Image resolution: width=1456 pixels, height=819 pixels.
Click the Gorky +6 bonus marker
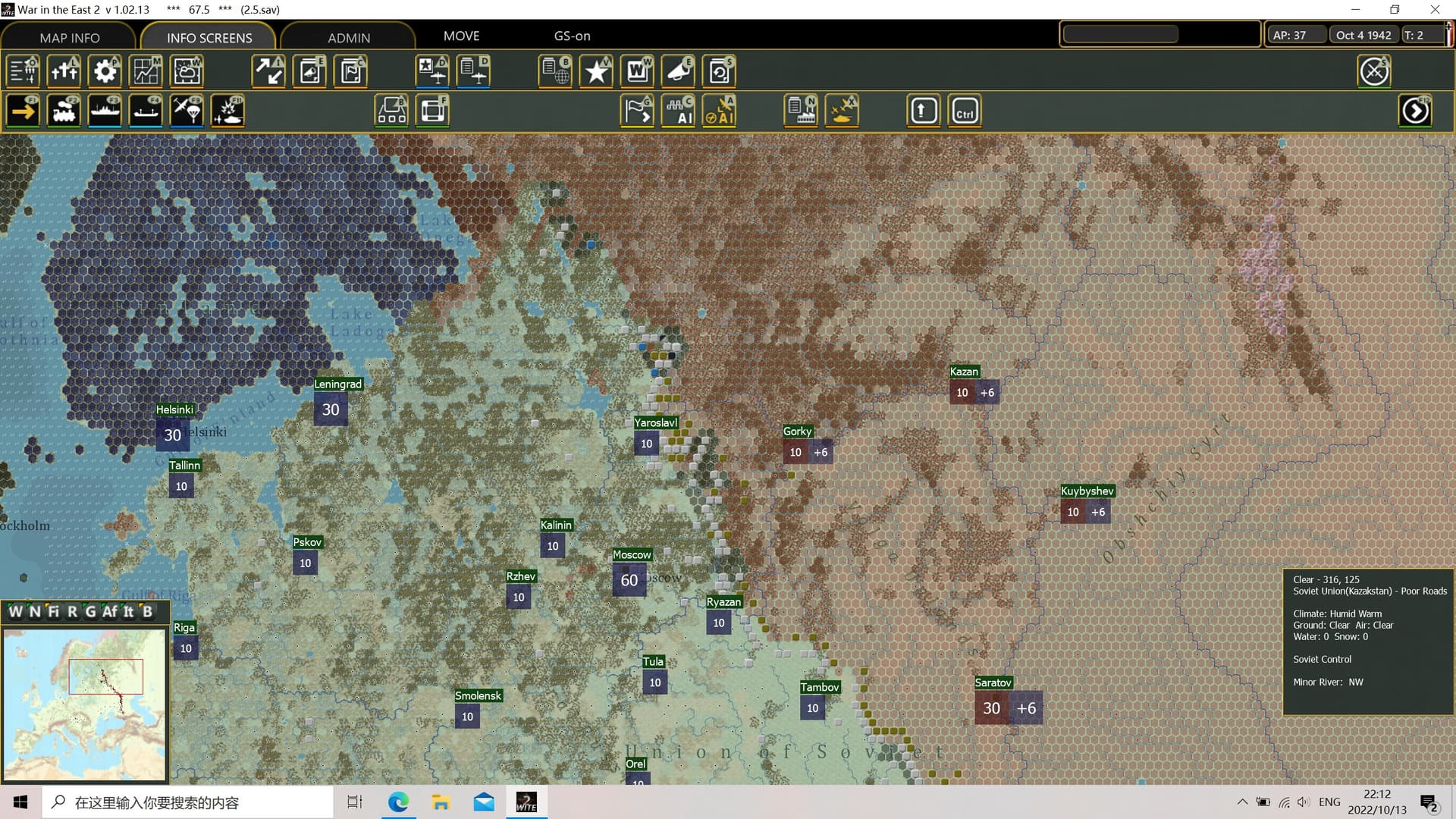point(821,452)
